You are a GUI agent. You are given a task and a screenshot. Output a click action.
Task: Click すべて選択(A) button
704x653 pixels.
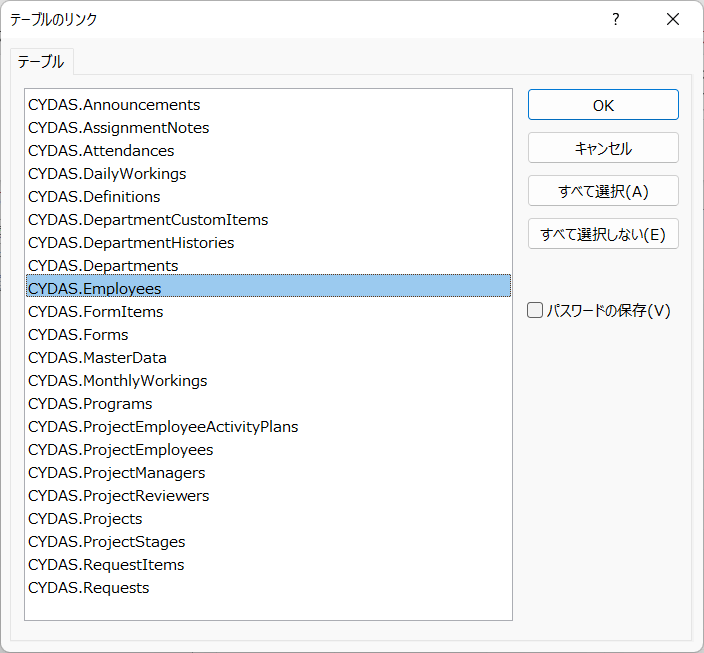click(603, 191)
